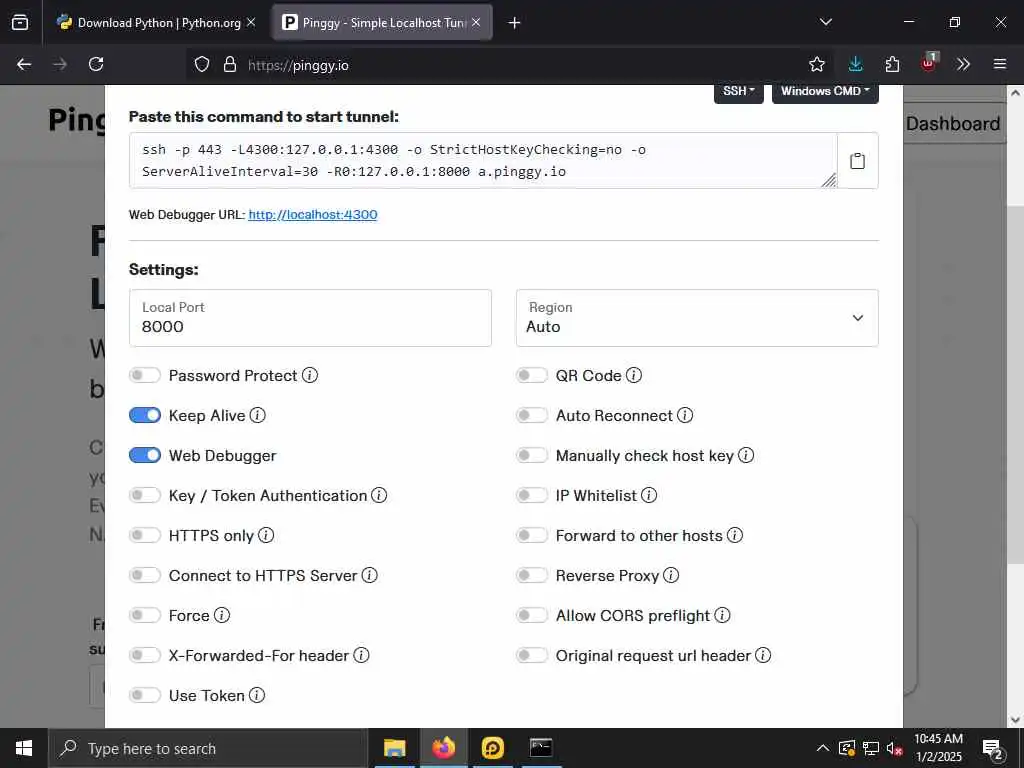Viewport: 1024px width, 768px height.
Task: Go back to previous page
Action: coord(24,64)
